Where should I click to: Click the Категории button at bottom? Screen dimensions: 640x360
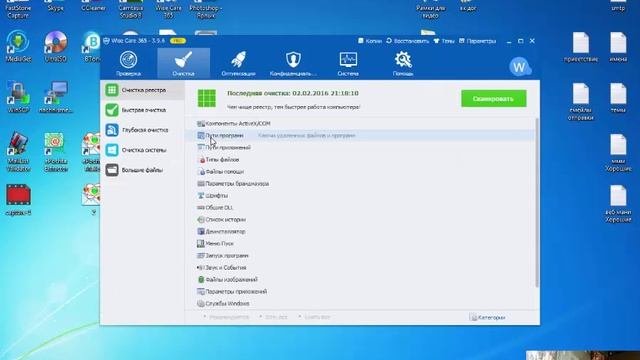[488, 317]
